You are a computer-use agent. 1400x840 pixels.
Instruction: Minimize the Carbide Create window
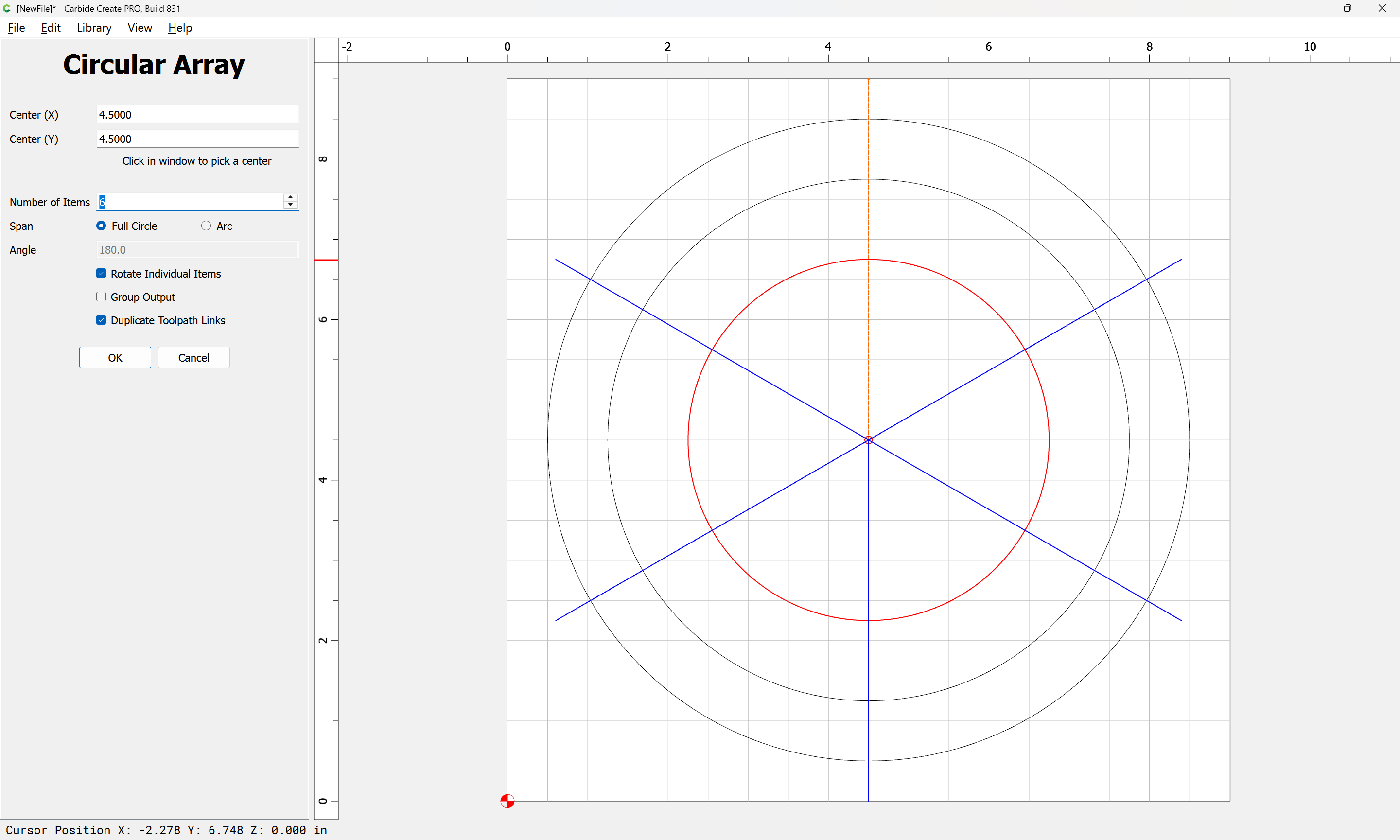(x=1313, y=8)
